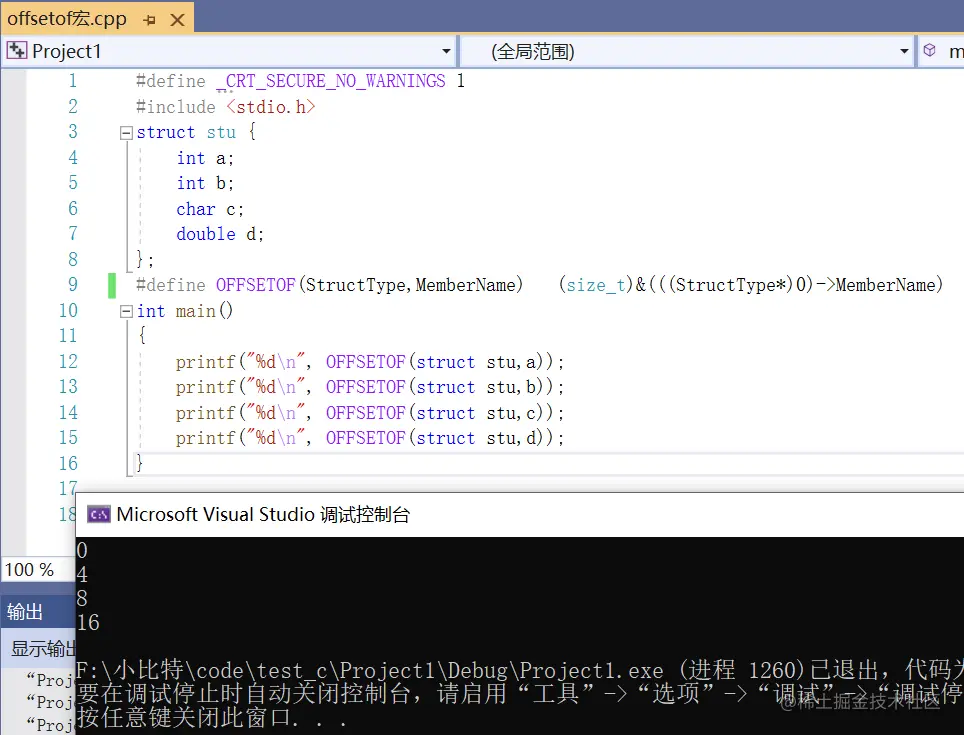Click 'int a;' on line 4
The image size is (964, 735).
click(205, 158)
